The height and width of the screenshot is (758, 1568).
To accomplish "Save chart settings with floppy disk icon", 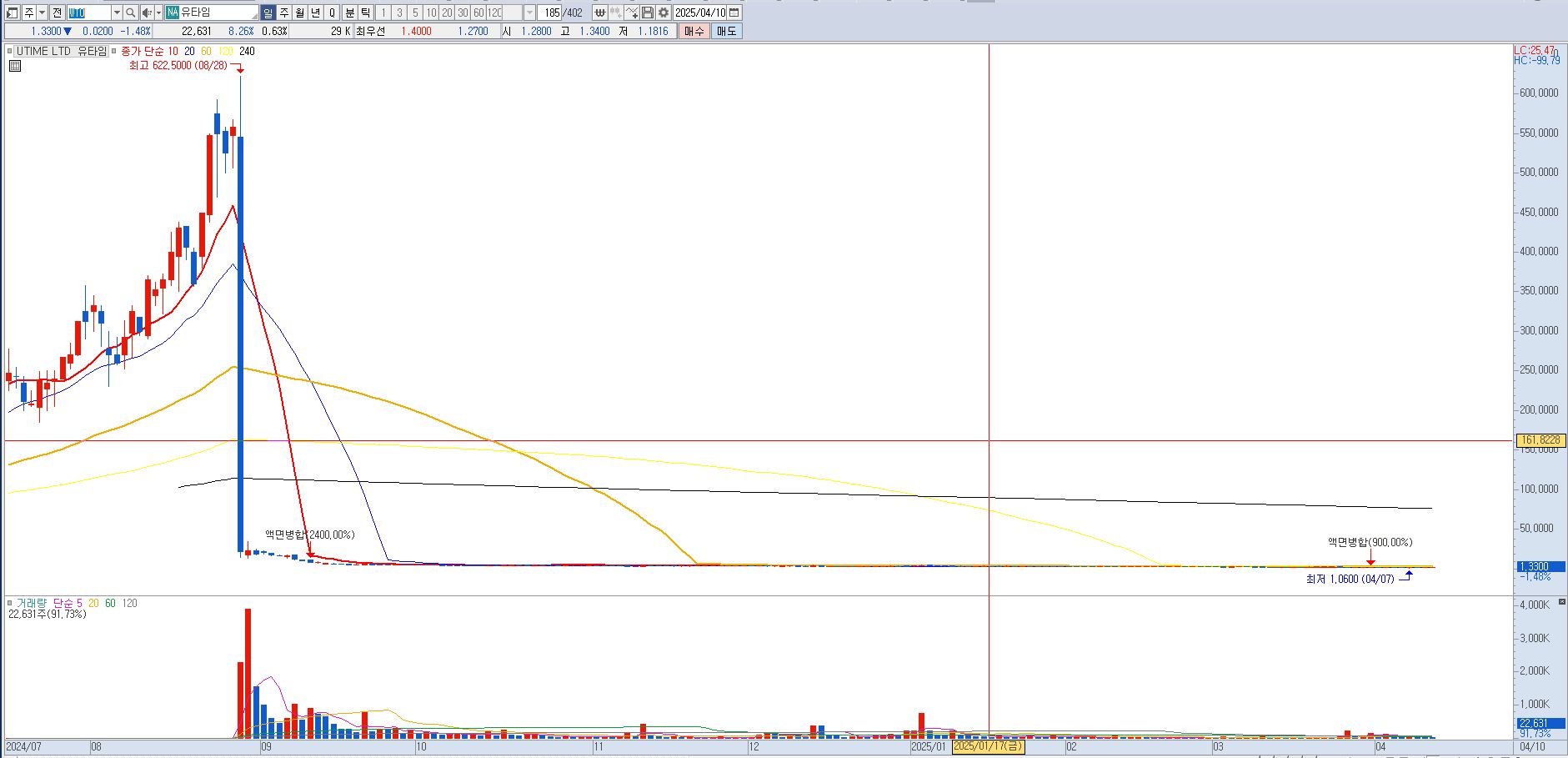I will pyautogui.click(x=648, y=13).
